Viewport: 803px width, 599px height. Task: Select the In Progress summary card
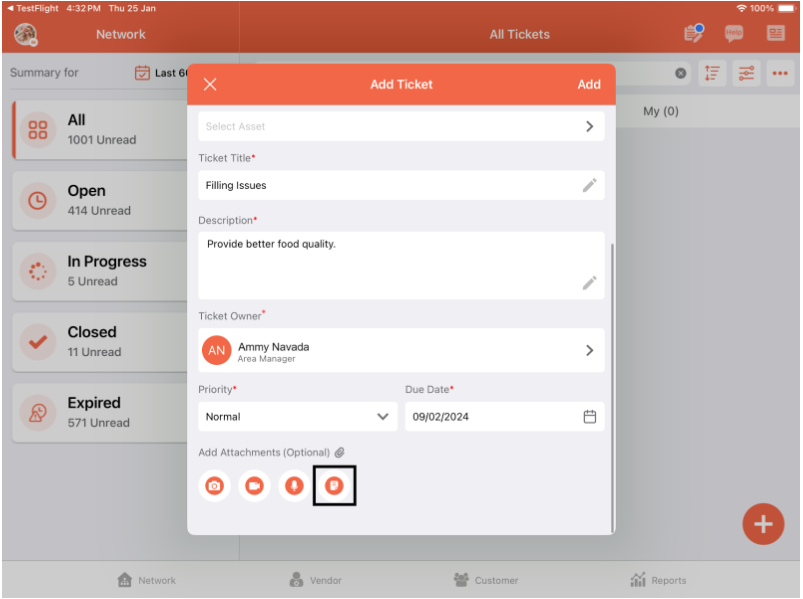coord(100,271)
